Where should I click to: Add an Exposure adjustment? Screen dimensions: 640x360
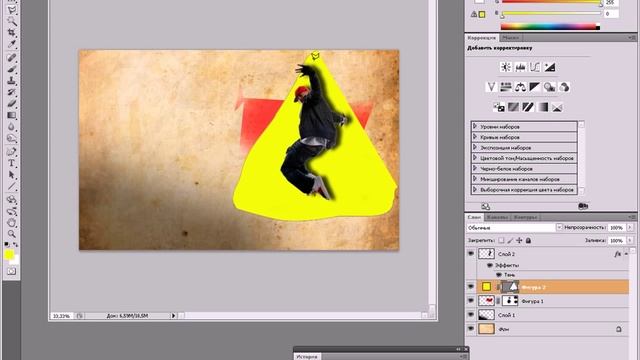[x=550, y=67]
